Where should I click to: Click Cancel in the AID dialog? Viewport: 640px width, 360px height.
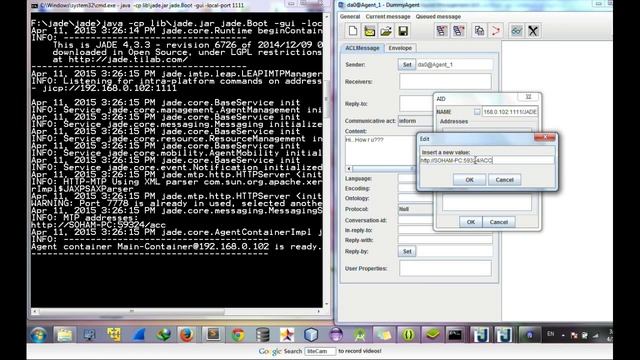click(499, 222)
